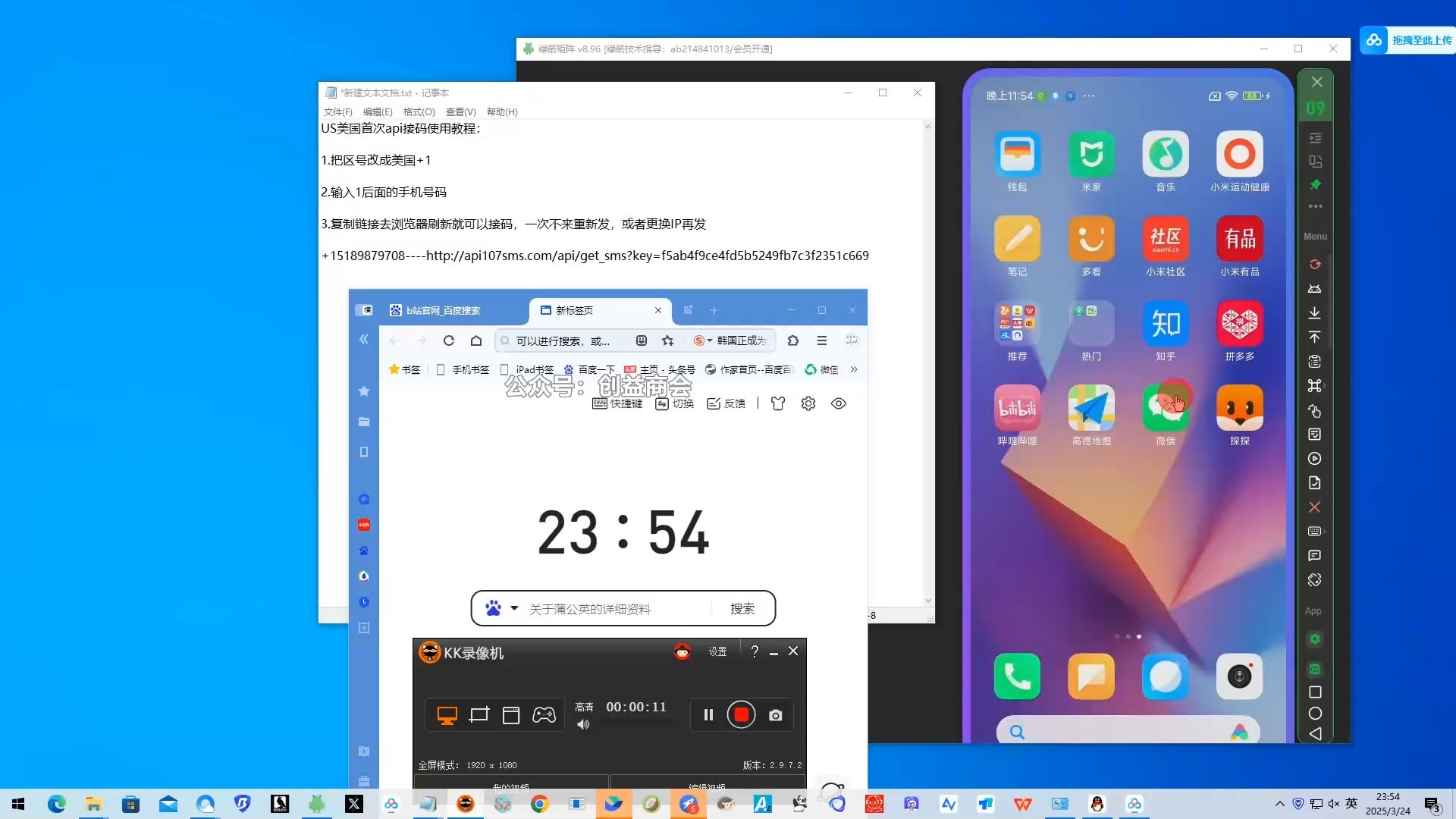Toggle the eye visibility icon on new tab page
Viewport: 1456px width, 819px height.
[x=838, y=403]
